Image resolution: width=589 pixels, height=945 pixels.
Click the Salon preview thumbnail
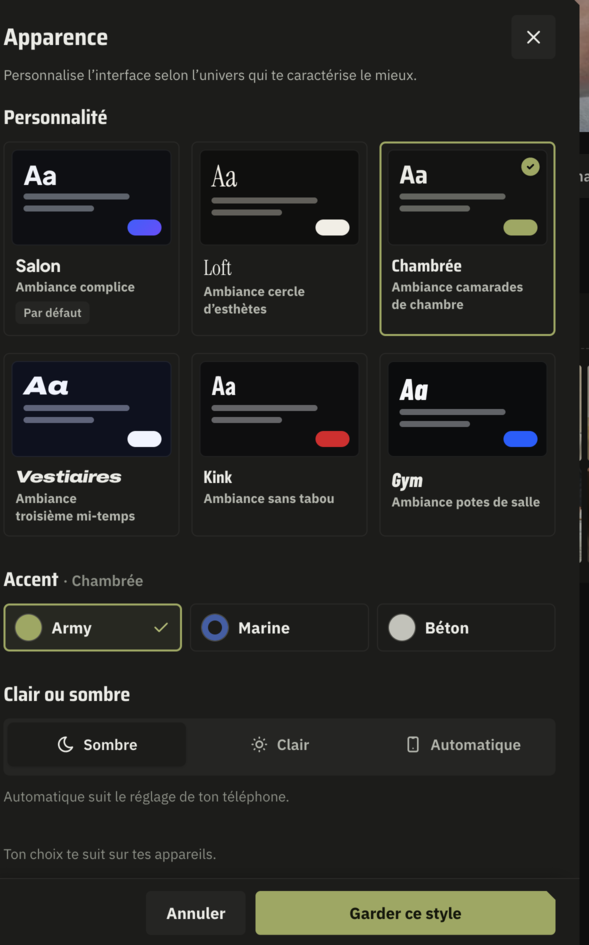pos(92,198)
